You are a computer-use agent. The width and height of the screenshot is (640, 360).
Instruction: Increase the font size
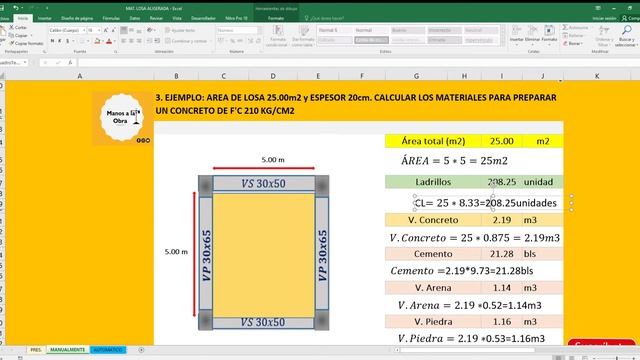point(106,30)
